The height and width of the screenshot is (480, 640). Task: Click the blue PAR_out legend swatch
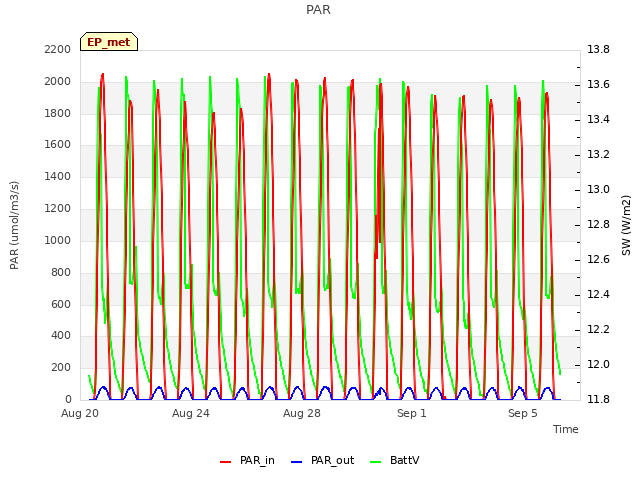click(x=297, y=462)
